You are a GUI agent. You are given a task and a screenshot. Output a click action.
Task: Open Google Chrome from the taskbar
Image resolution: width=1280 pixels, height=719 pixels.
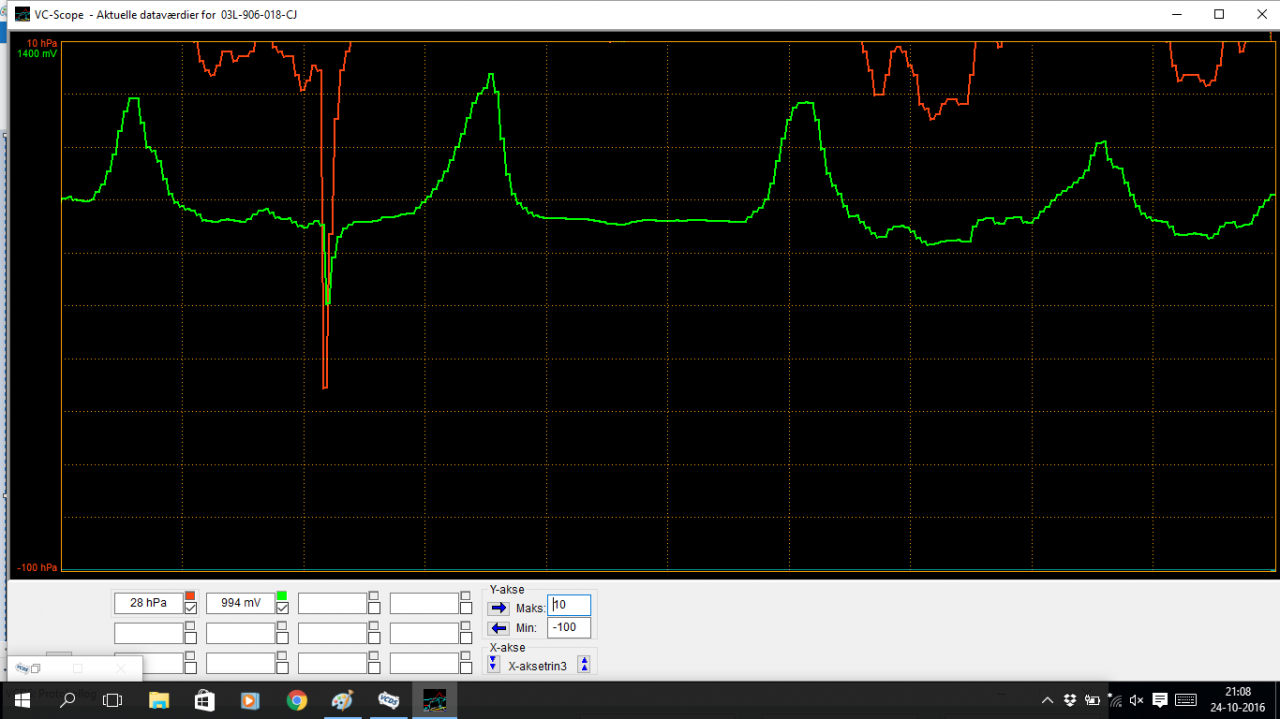click(296, 700)
